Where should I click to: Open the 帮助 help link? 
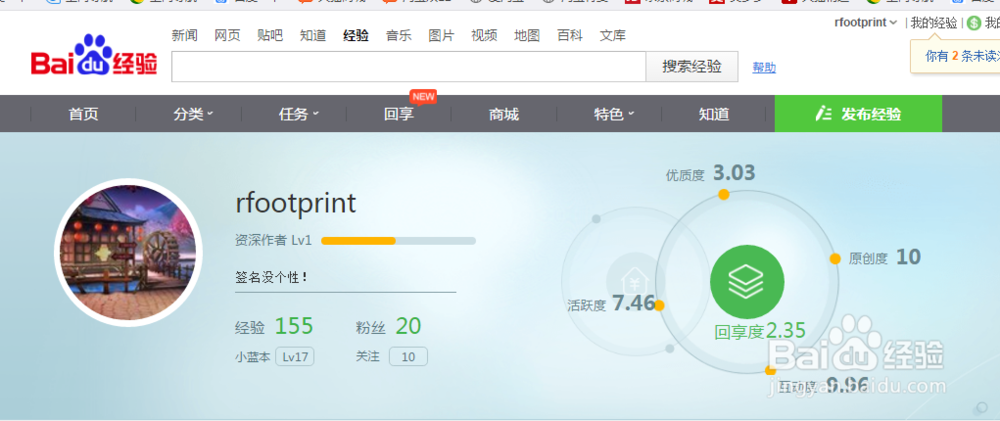[764, 68]
